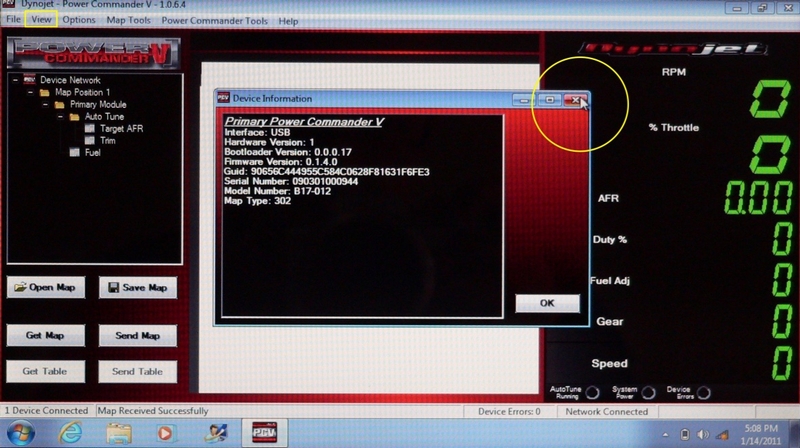Click the Save Map disk icon
800x448 pixels.
pyautogui.click(x=113, y=288)
